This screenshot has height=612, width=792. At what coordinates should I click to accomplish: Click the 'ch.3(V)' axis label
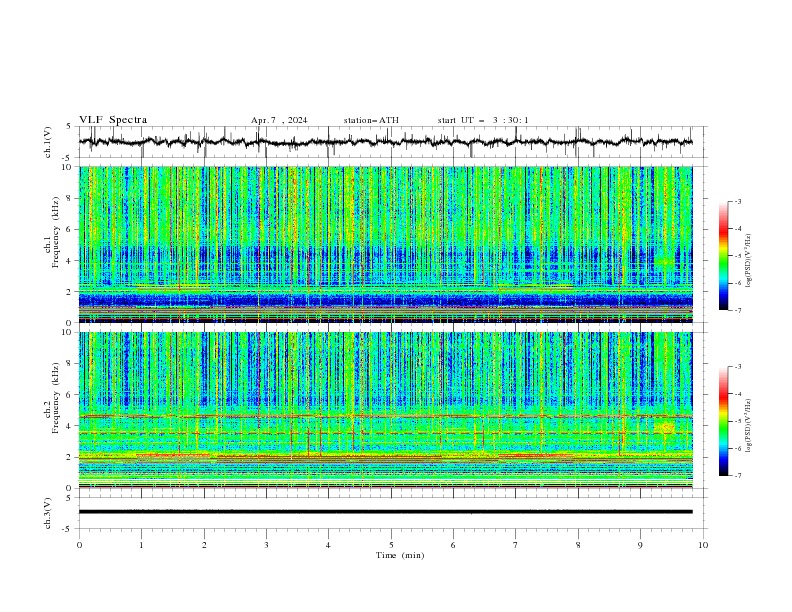[48, 513]
